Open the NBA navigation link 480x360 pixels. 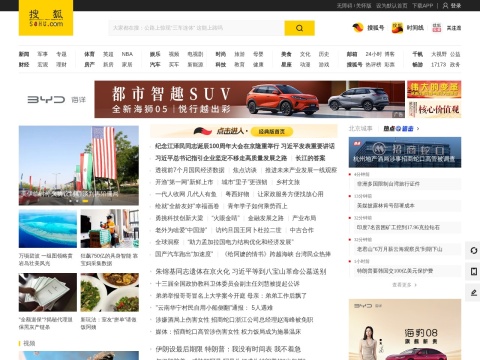(x=127, y=54)
